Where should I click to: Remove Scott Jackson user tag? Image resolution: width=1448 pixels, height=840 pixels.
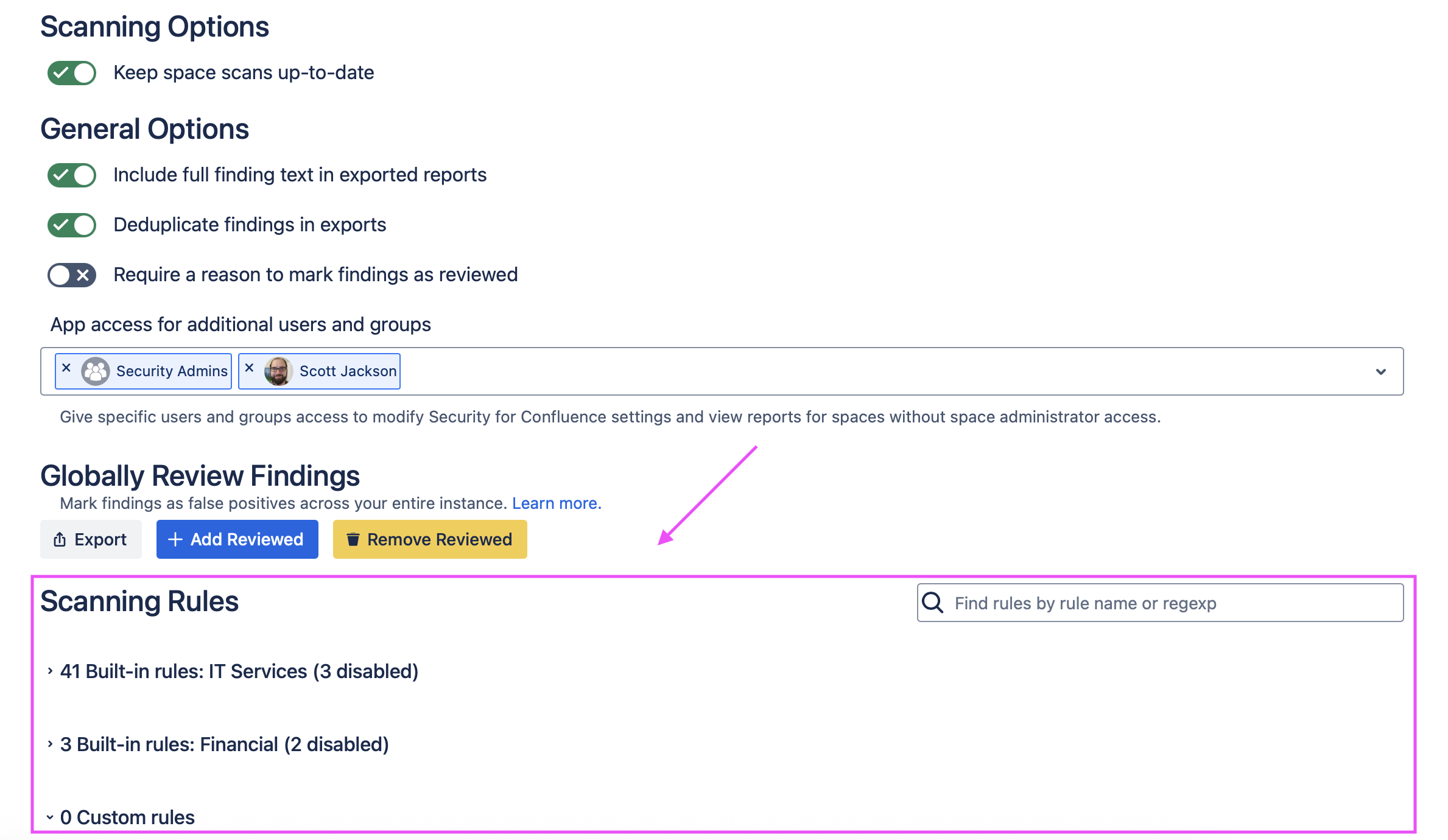point(249,368)
